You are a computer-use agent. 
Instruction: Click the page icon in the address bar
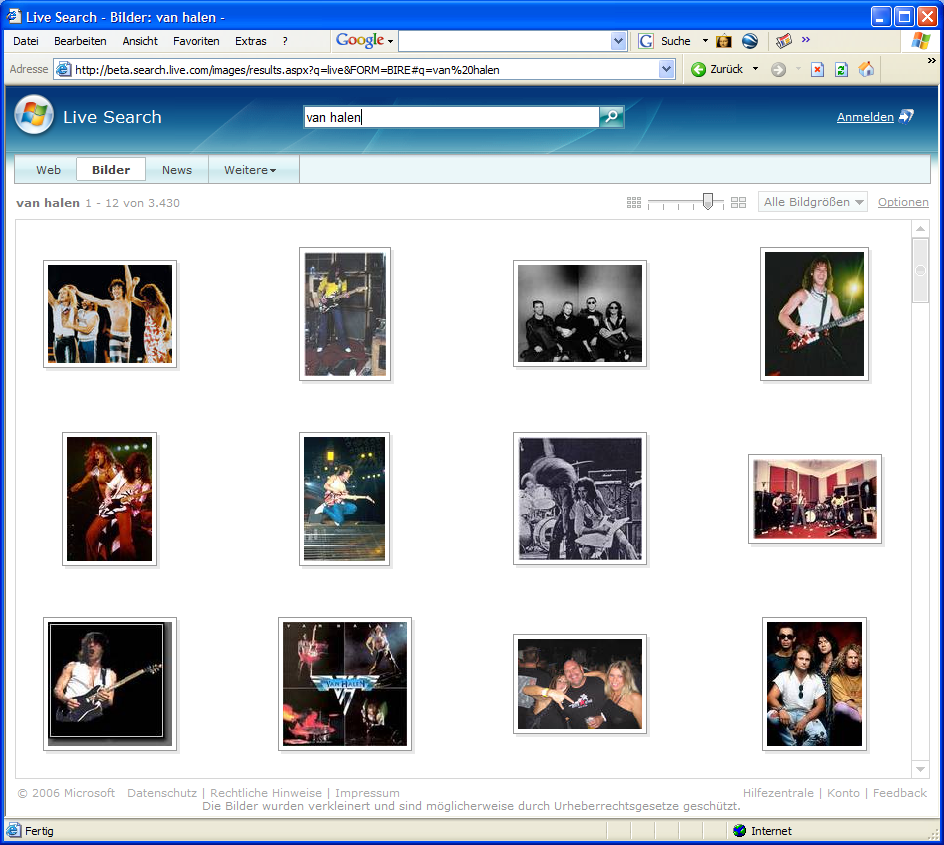click(64, 70)
